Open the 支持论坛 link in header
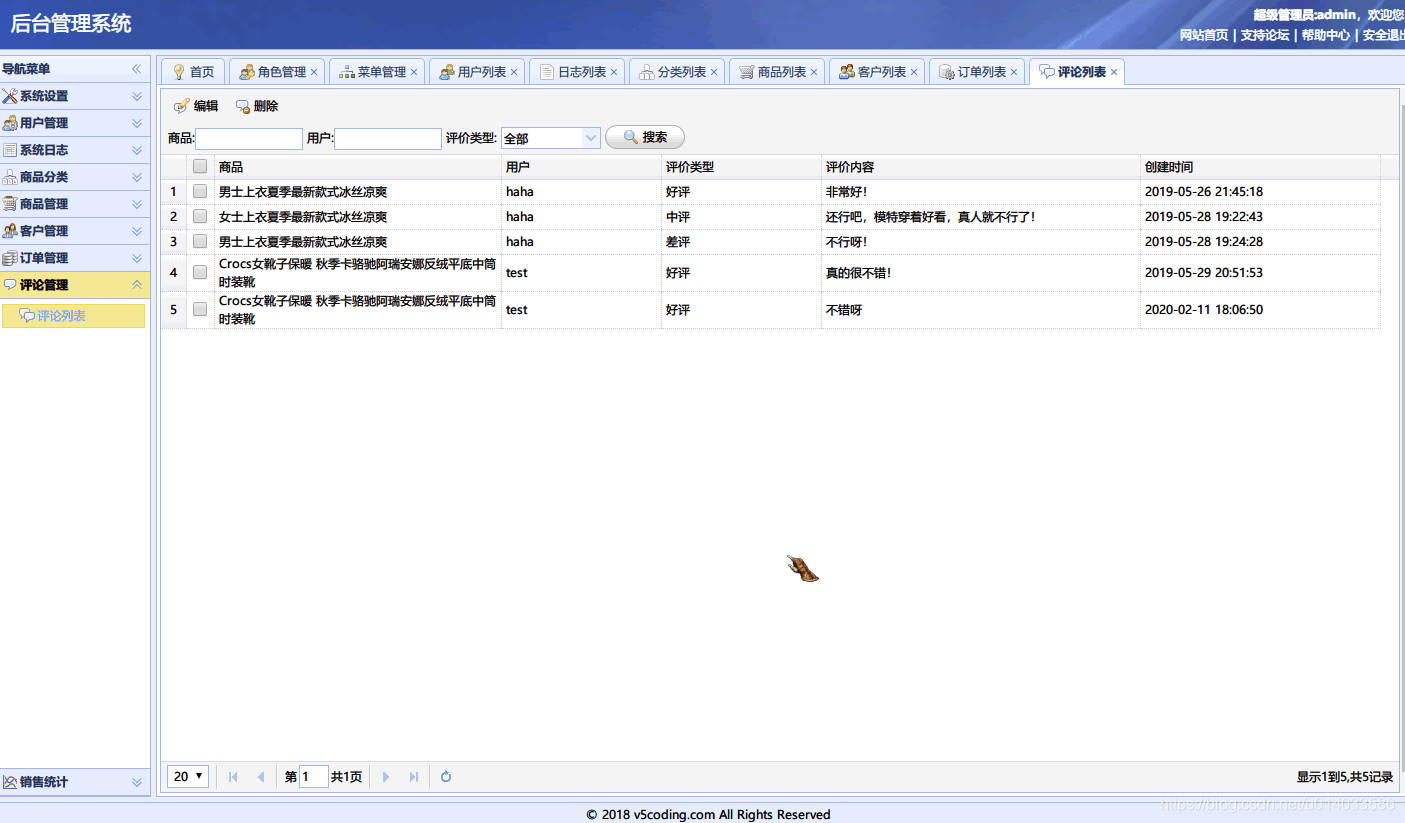 [1265, 35]
